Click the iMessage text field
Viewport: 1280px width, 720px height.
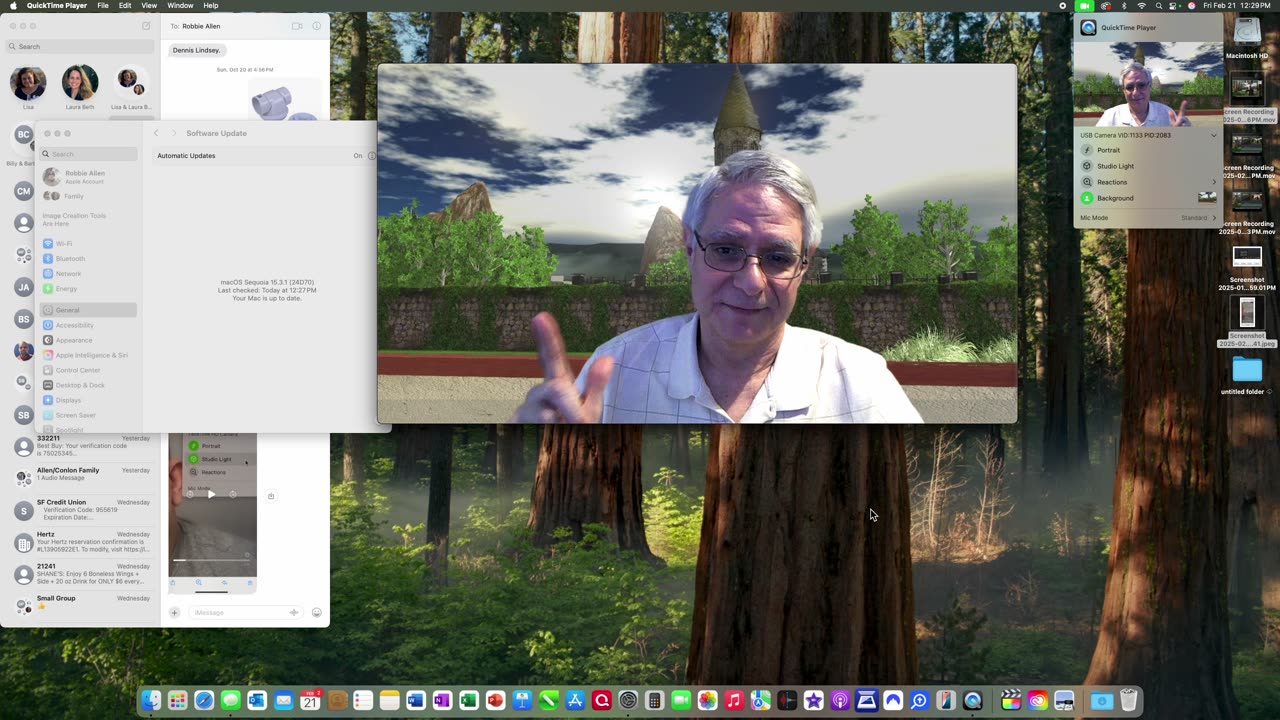(x=245, y=612)
